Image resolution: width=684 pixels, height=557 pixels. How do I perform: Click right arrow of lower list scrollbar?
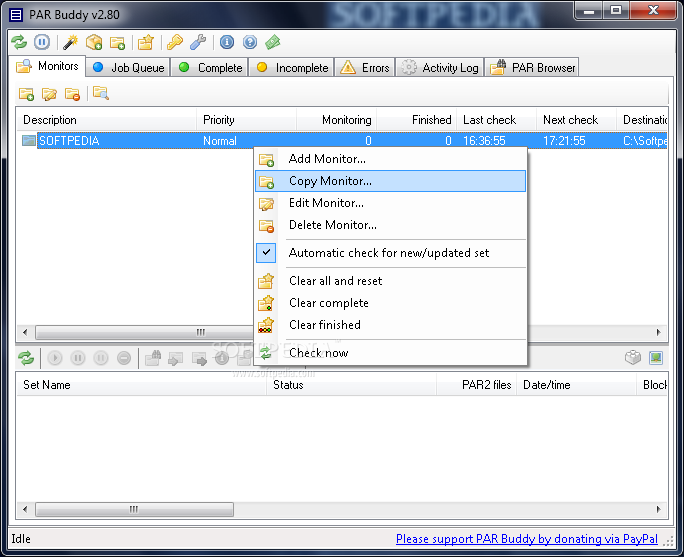[658, 509]
